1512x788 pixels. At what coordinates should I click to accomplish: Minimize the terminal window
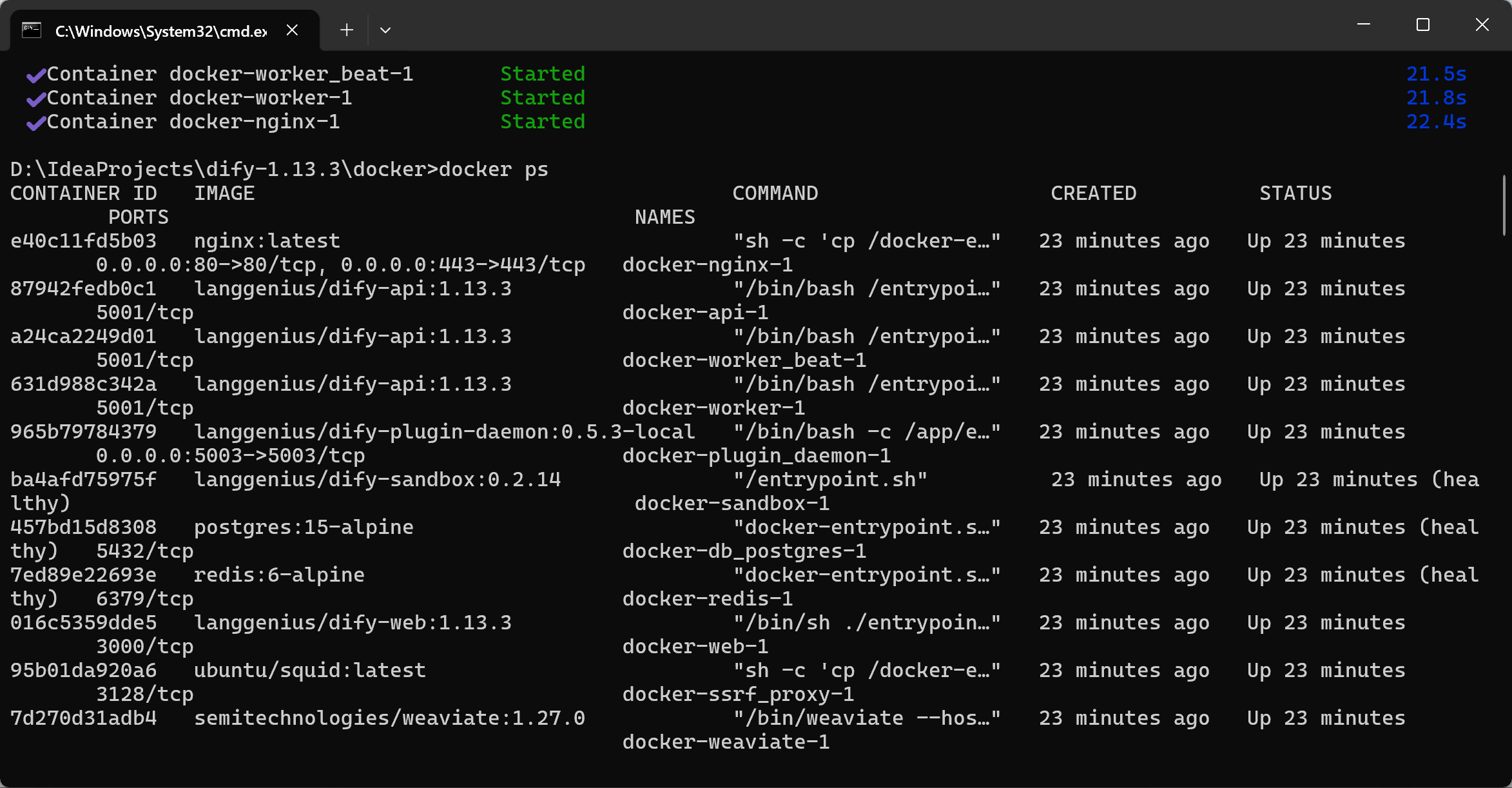1364,25
